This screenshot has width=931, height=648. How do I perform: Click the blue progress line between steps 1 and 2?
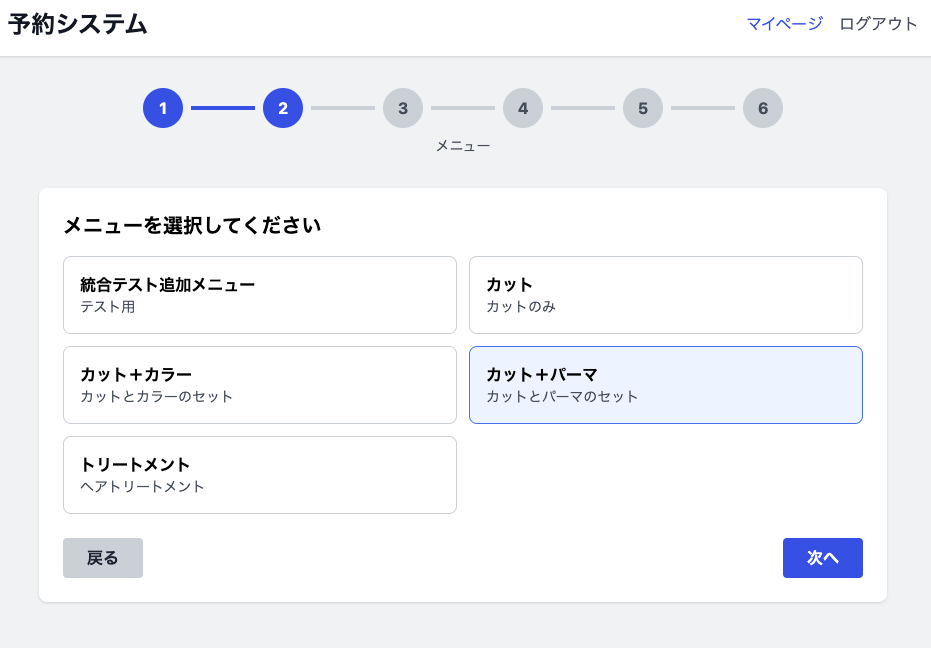223,108
